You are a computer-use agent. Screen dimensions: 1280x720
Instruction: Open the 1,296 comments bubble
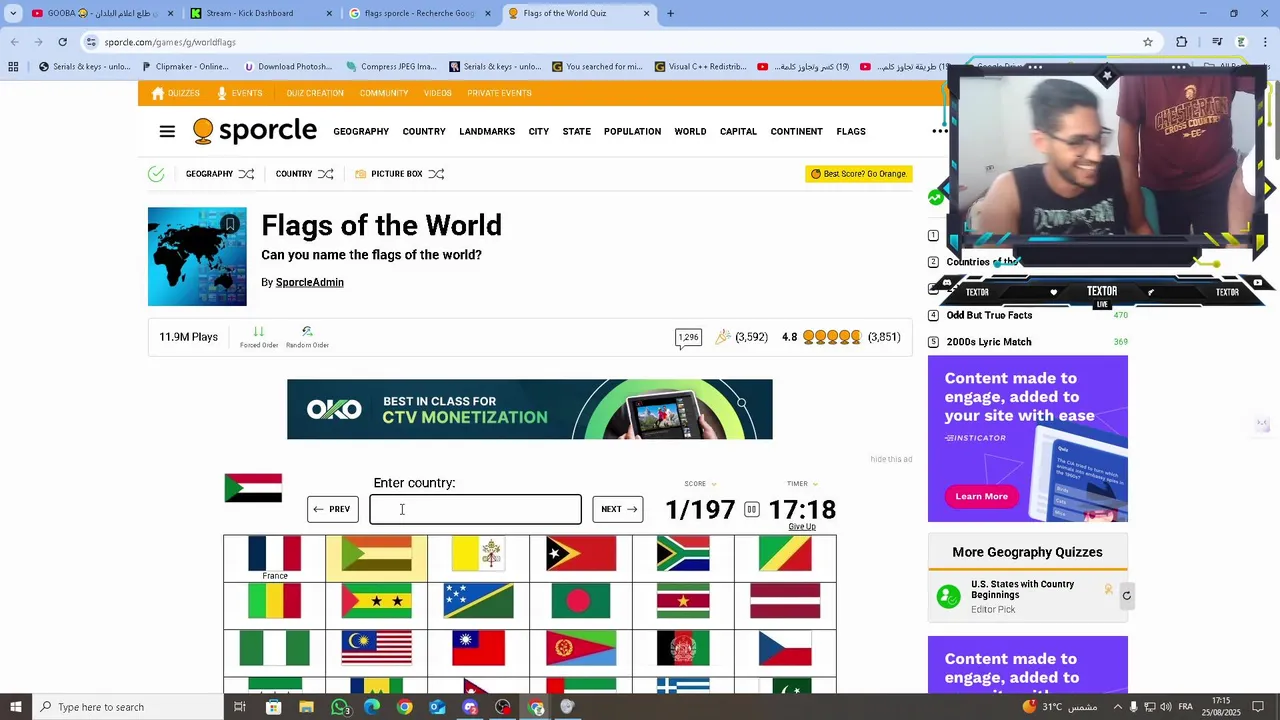point(688,338)
